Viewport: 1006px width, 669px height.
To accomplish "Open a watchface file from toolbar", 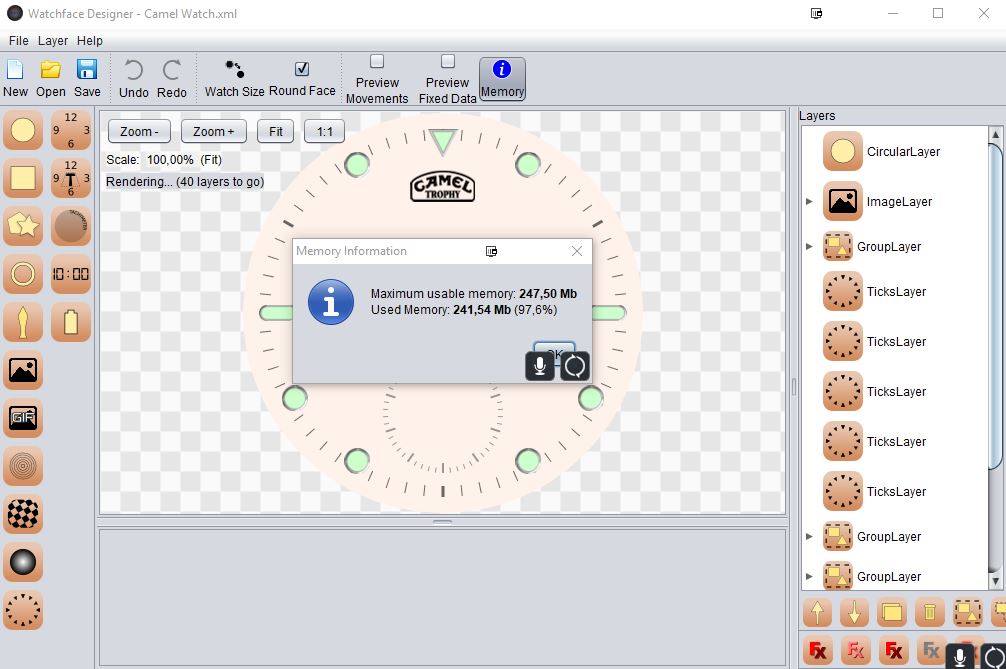I will click(51, 78).
